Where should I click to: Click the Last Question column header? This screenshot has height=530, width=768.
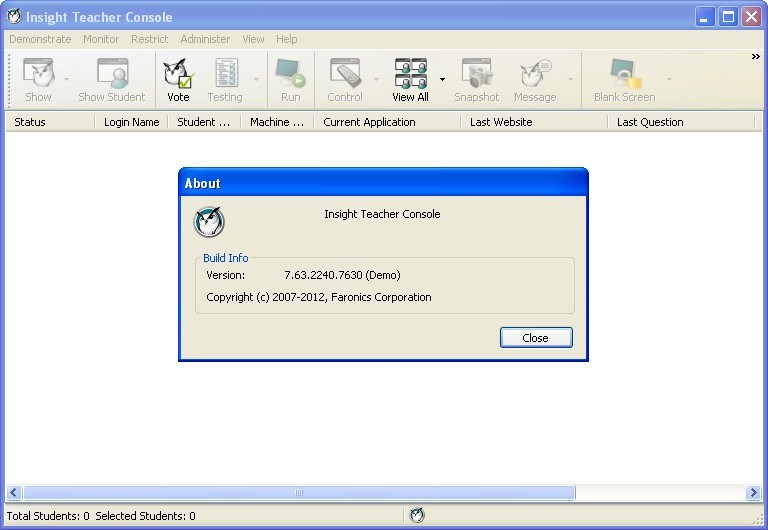[681, 122]
